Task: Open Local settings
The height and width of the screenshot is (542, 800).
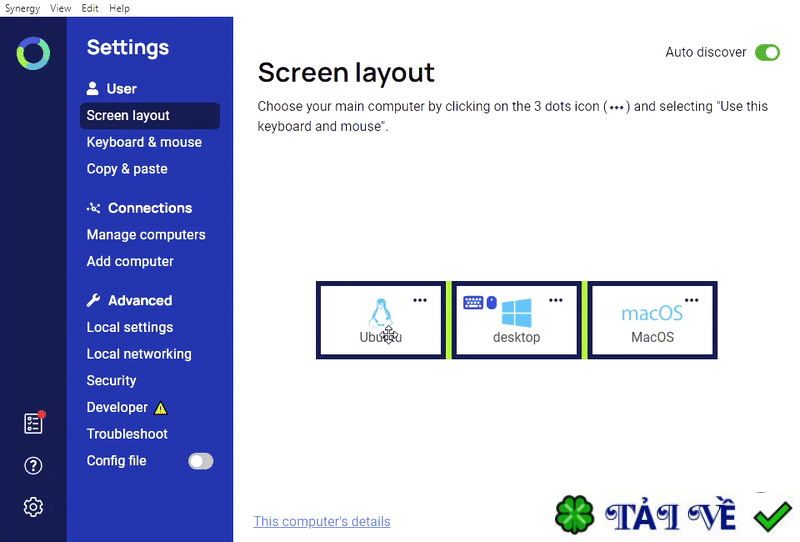Action: 130,327
